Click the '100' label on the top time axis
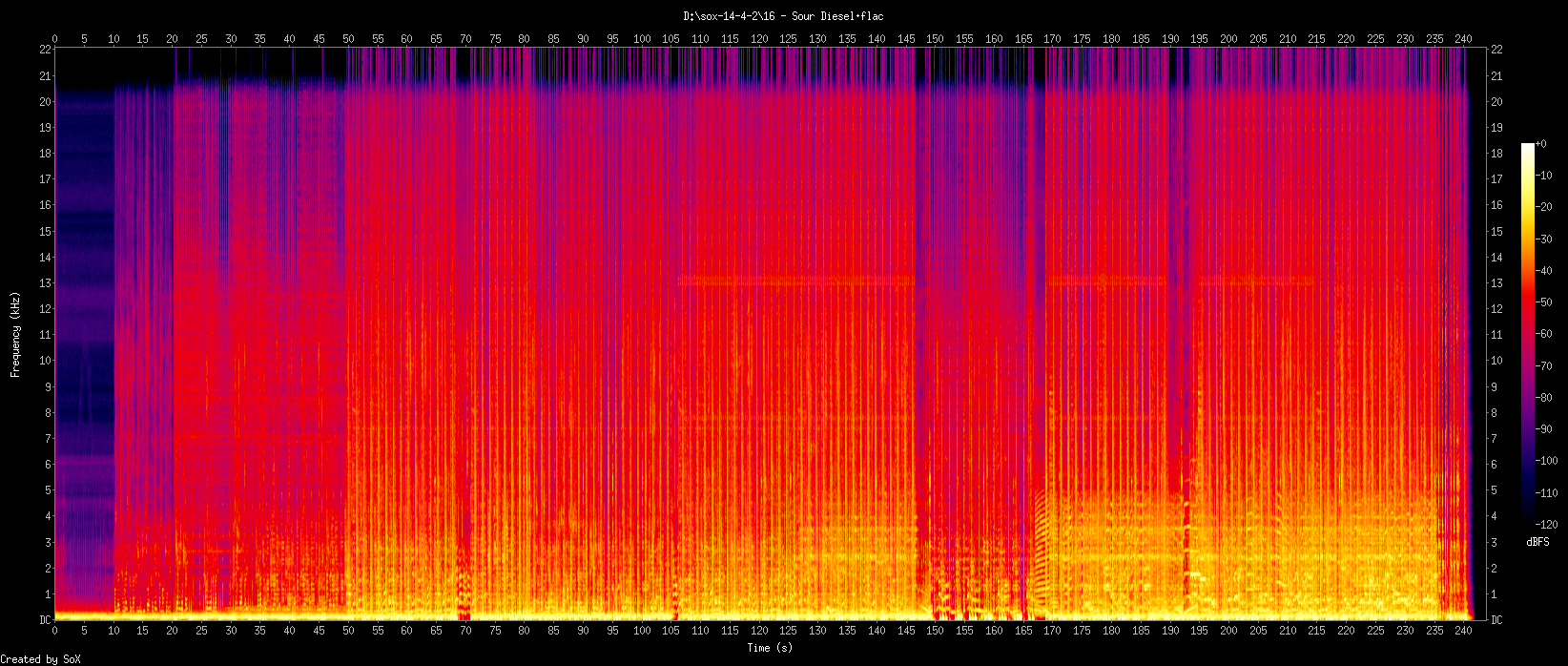Screen dimensions: 1568x666 click(642, 39)
